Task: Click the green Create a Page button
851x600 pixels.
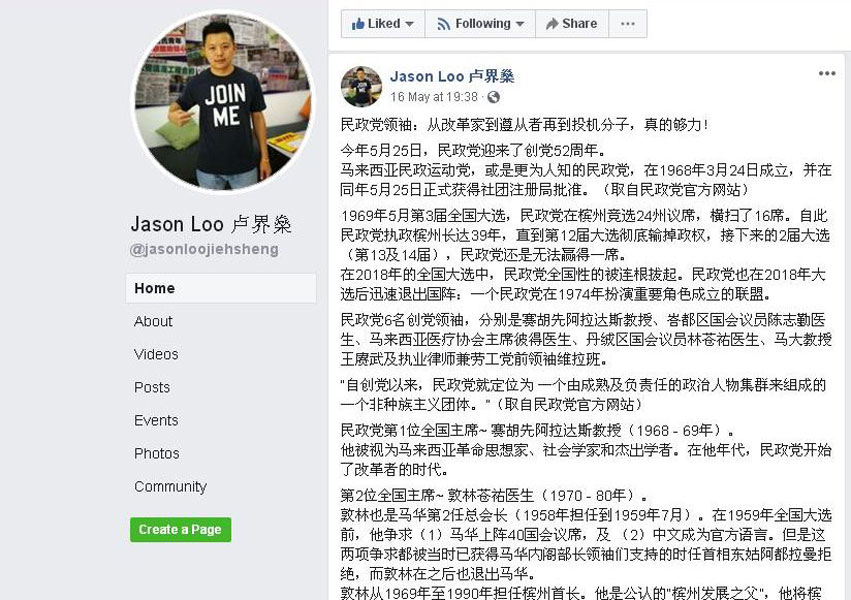Action: coord(181,529)
